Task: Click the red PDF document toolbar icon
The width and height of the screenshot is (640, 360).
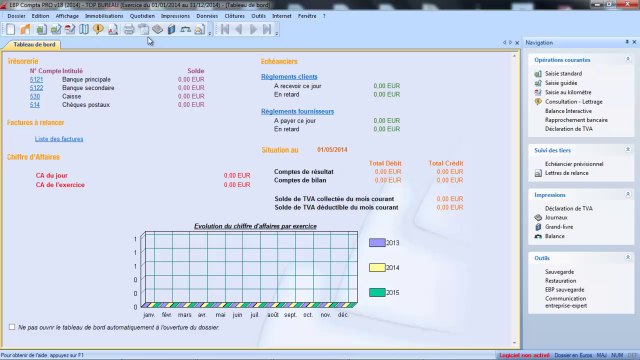Action: click(x=113, y=29)
